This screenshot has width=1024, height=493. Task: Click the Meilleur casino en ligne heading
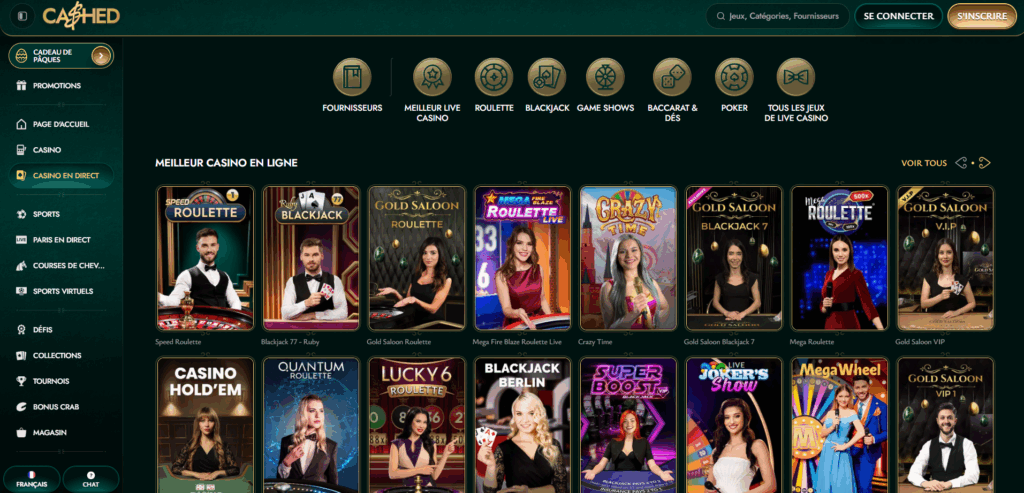click(226, 163)
